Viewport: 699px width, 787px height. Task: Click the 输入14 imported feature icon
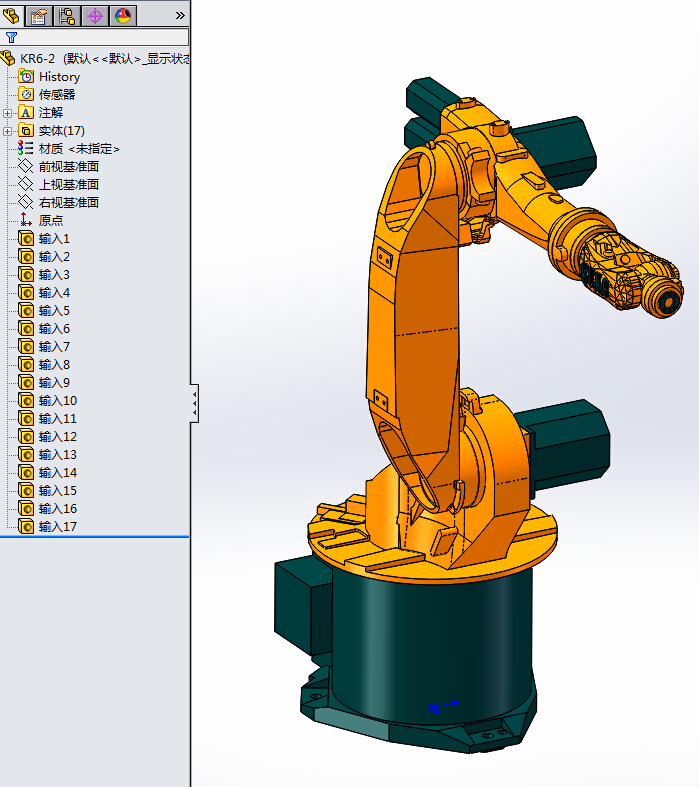26,472
